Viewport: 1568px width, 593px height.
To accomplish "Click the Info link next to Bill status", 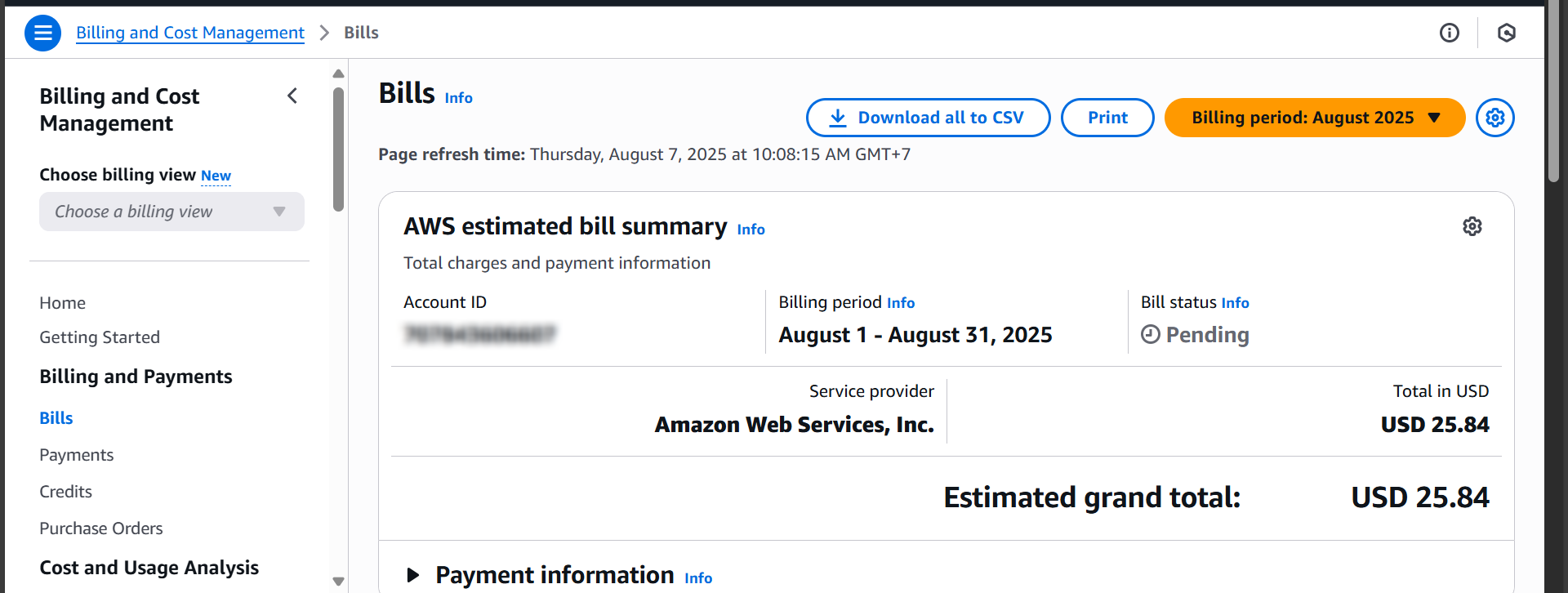I will click(1235, 302).
